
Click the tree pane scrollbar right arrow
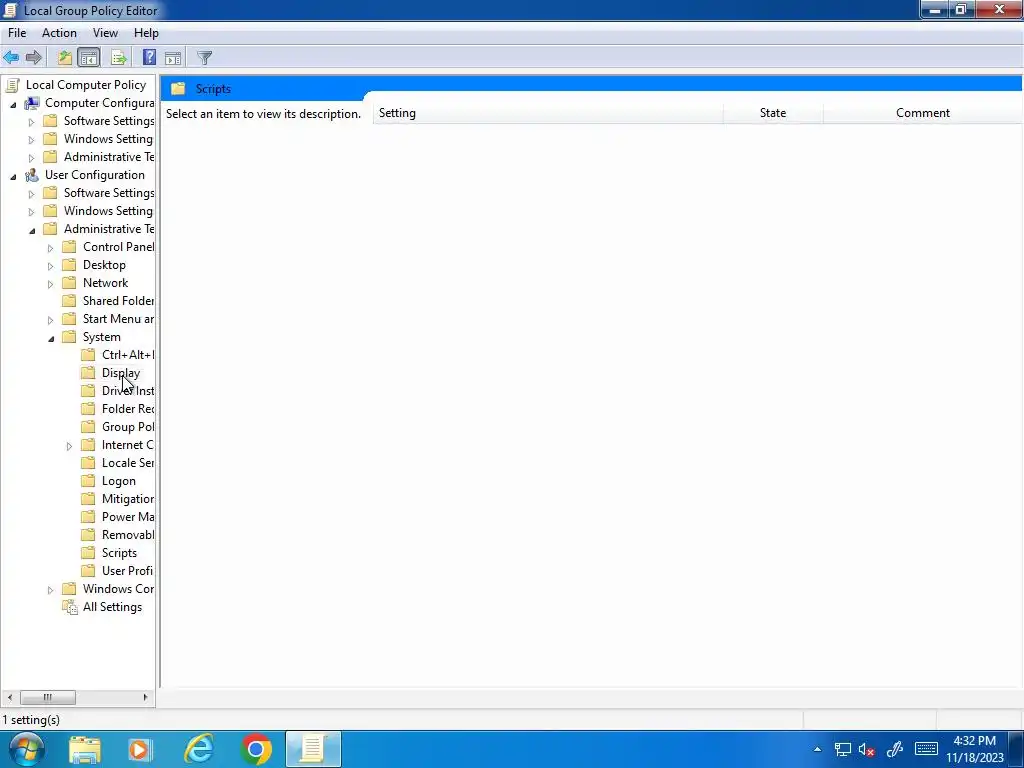coord(145,697)
